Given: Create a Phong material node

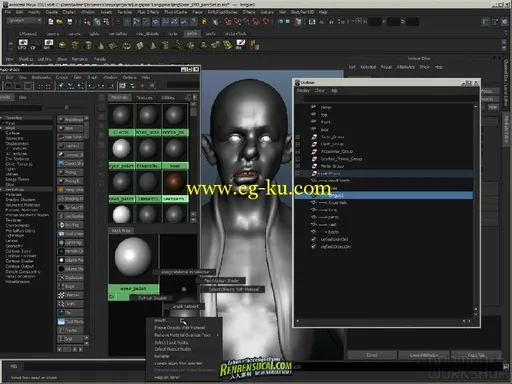Looking at the screenshot, I should click(x=70, y=172).
